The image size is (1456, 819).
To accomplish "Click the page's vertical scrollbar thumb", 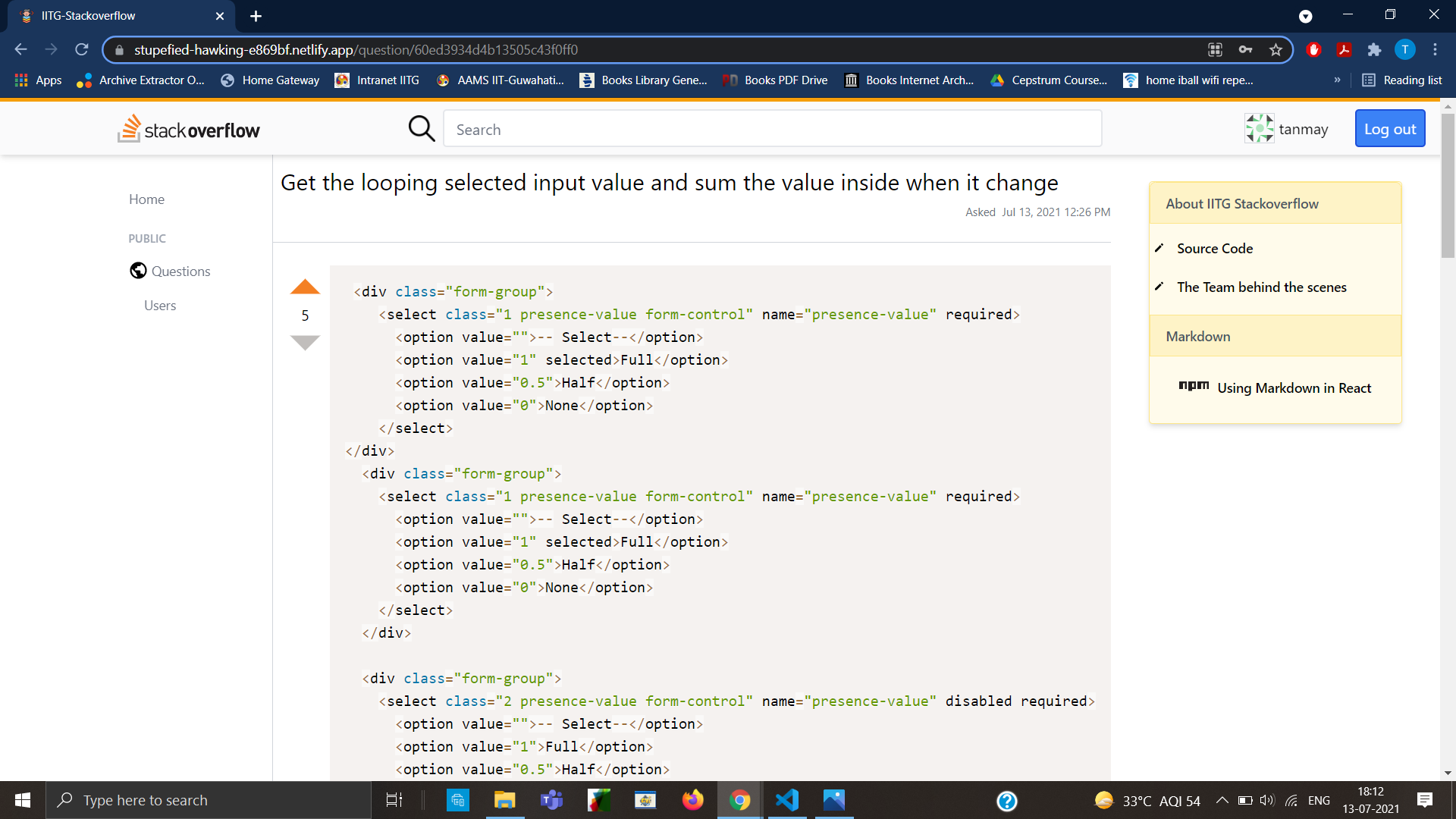I will coord(1448,186).
